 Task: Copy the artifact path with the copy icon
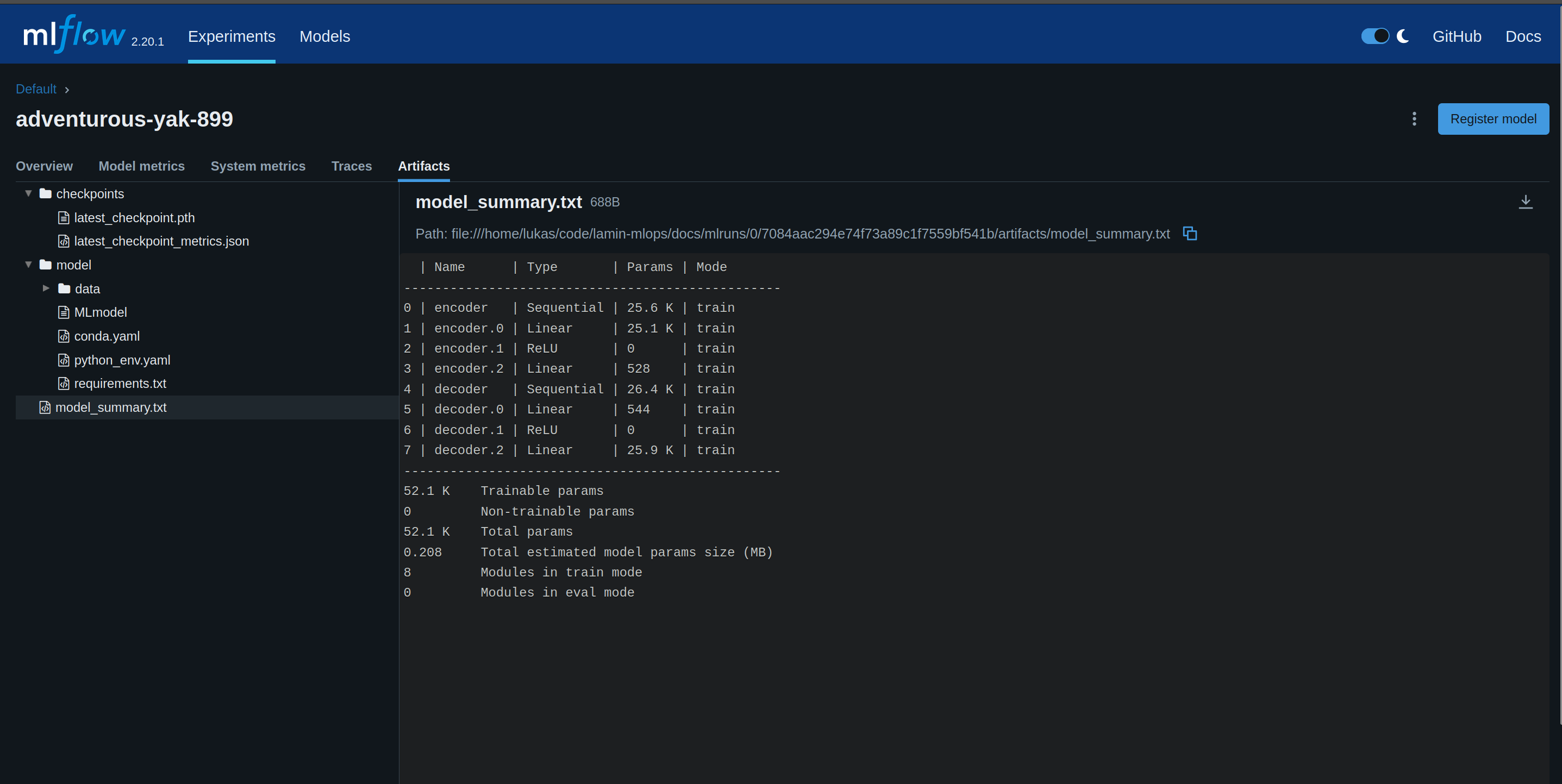pos(1189,234)
